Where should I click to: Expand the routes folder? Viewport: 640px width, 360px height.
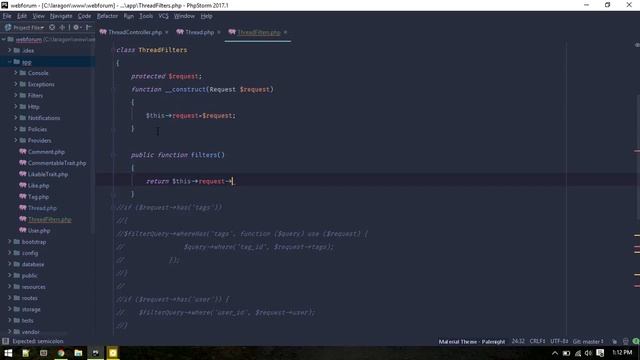coord(9,298)
